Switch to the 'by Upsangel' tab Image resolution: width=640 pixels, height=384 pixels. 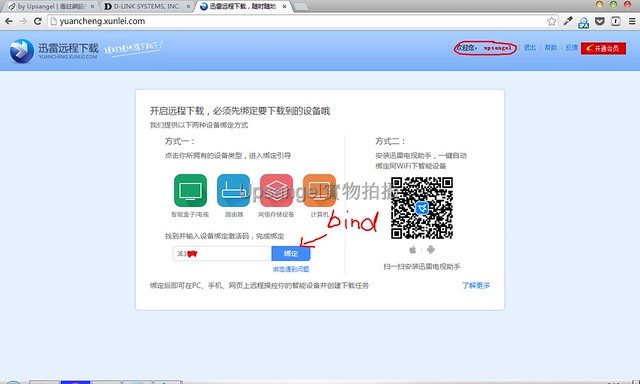point(51,7)
